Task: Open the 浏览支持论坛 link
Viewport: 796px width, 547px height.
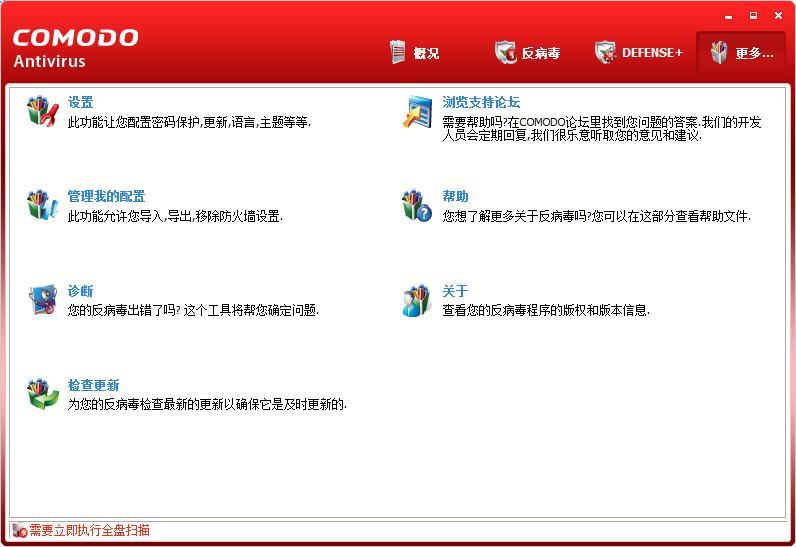Action: tap(481, 102)
